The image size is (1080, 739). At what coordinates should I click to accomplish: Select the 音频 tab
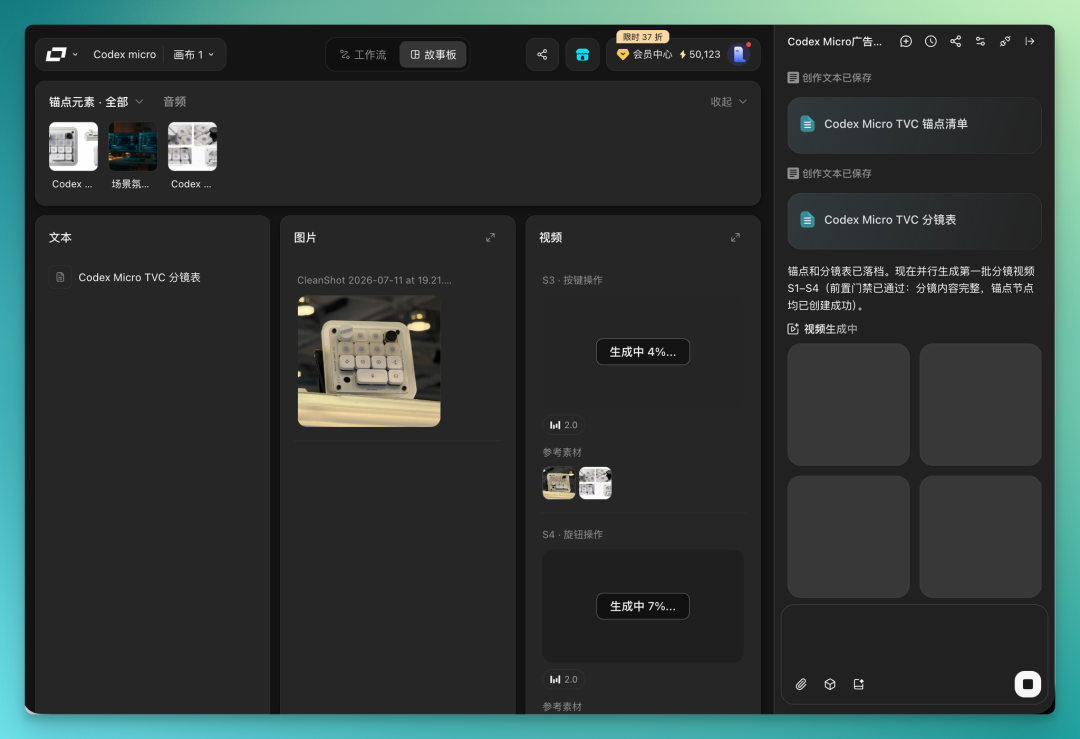(174, 102)
